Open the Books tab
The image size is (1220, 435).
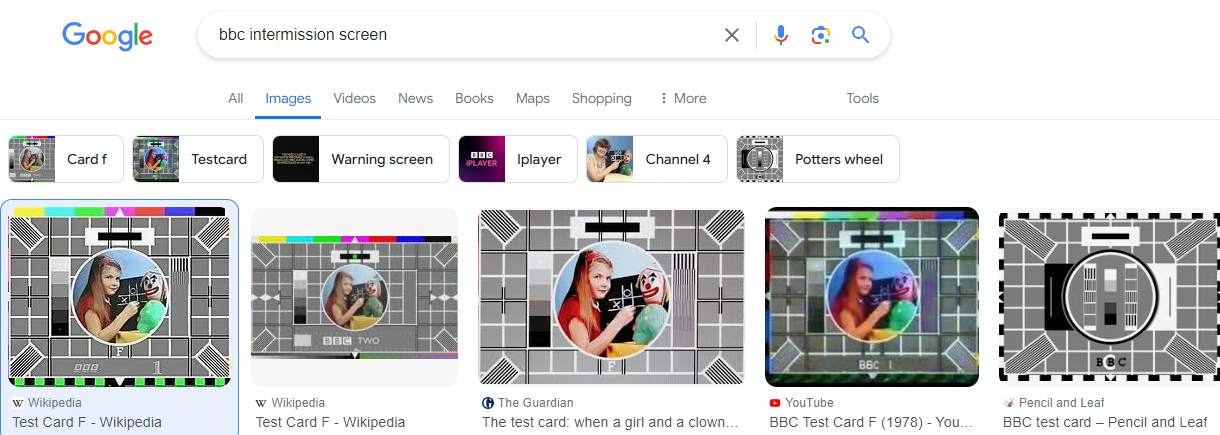click(474, 98)
